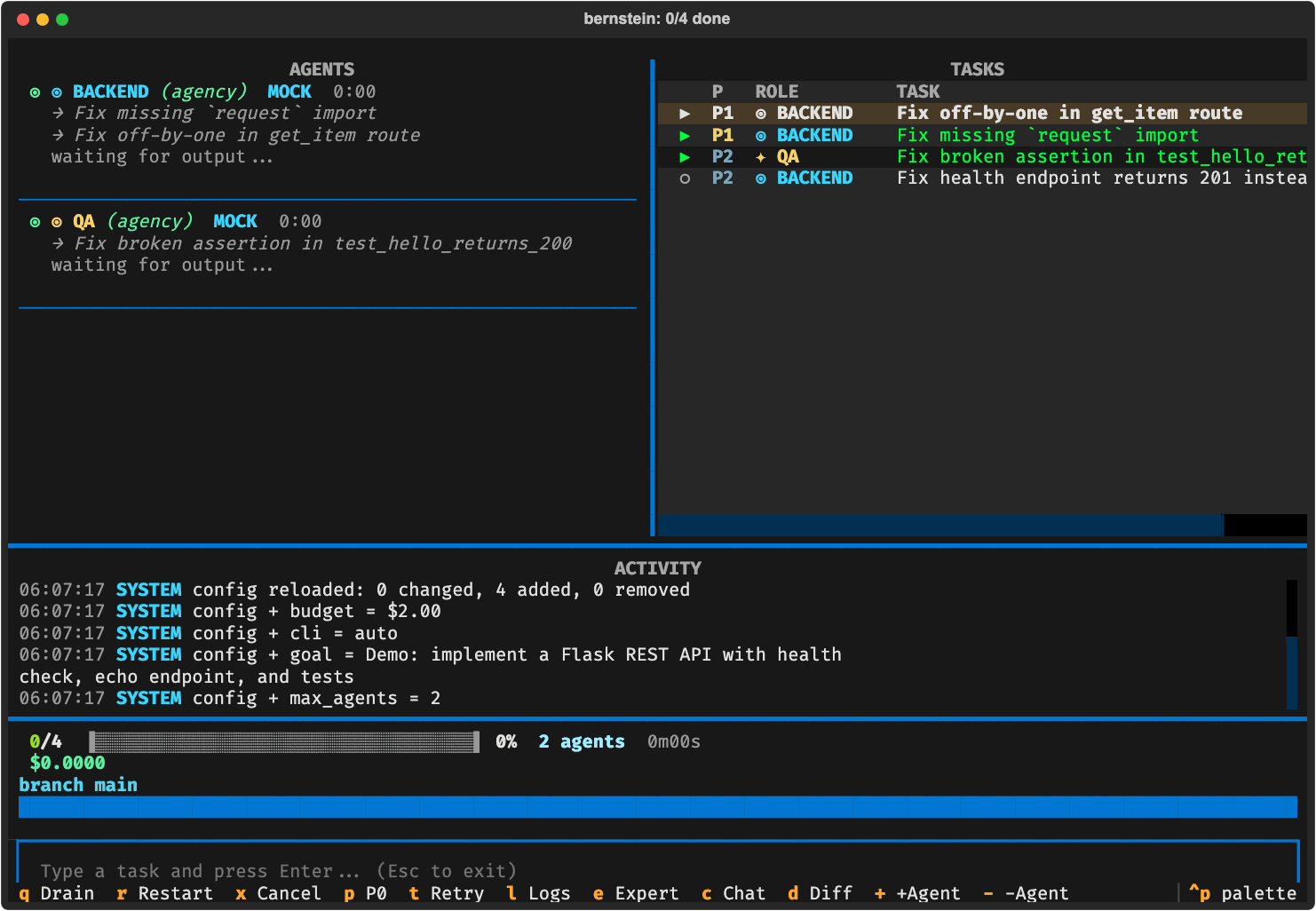Click the play arrow on the off-by-one task row
This screenshot has width=1316, height=911.
[685, 114]
